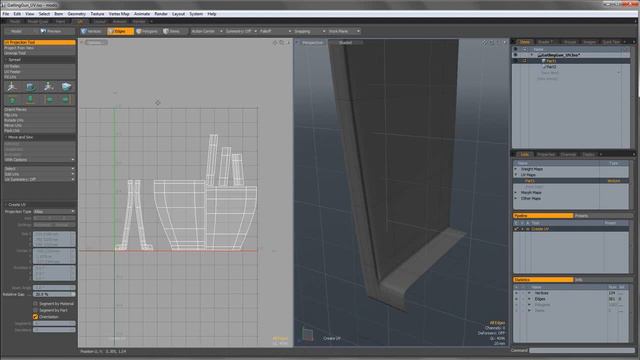Click the UV Relax button

(40, 66)
